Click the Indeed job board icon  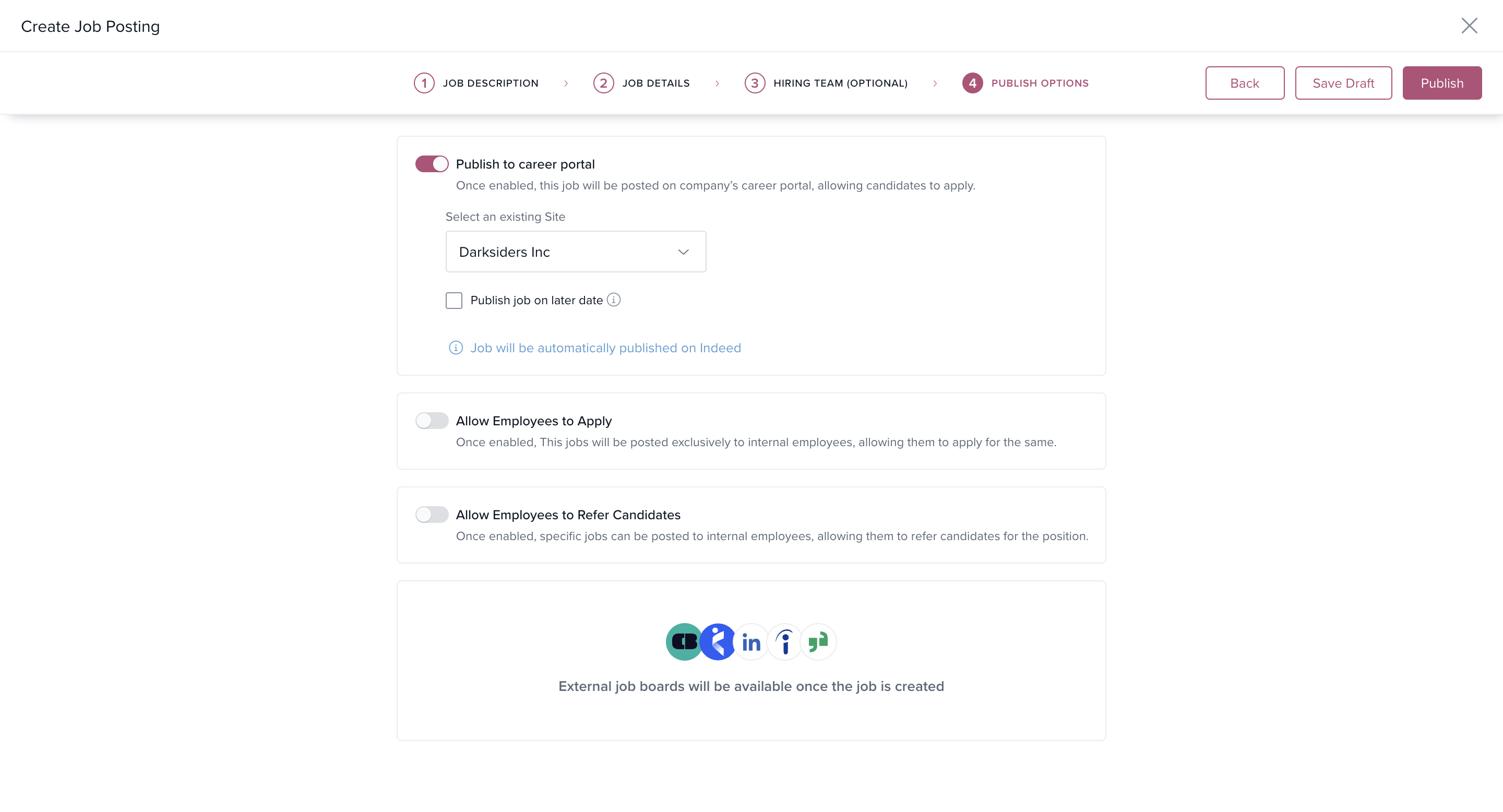click(x=785, y=642)
